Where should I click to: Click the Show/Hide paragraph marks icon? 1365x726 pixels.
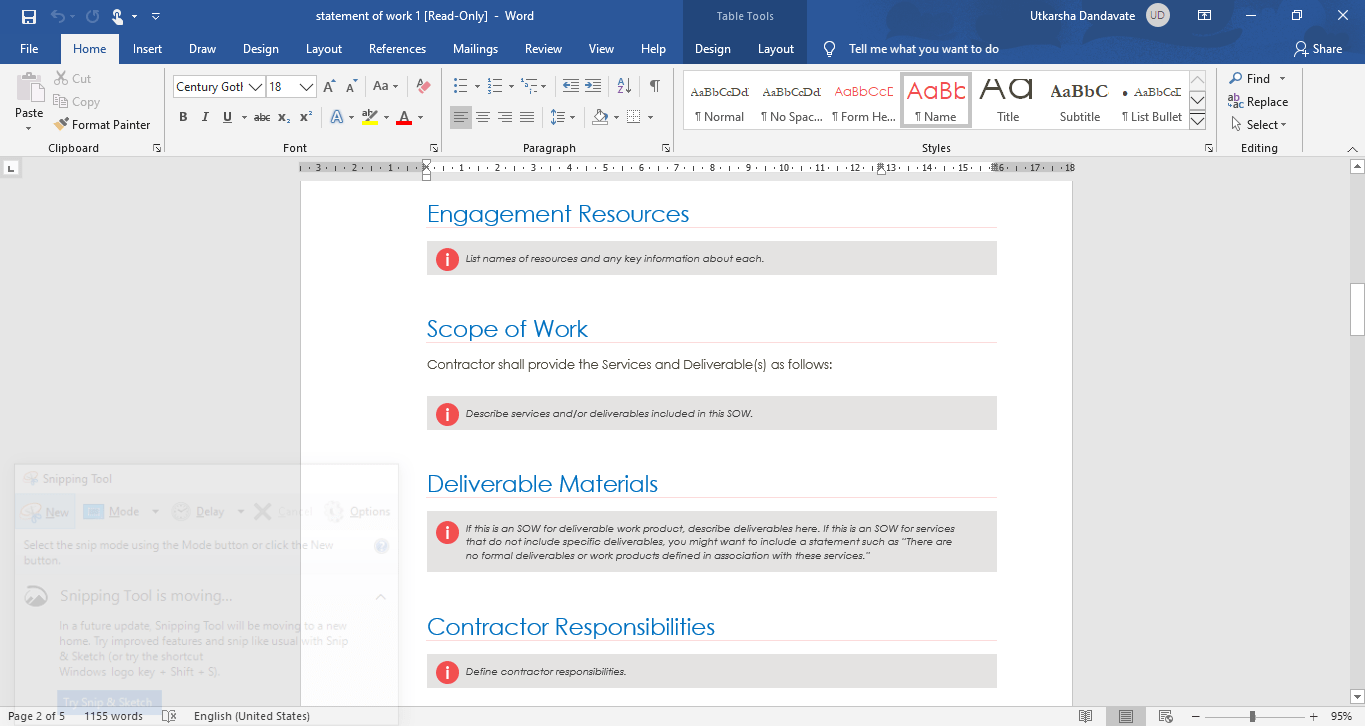coord(654,86)
